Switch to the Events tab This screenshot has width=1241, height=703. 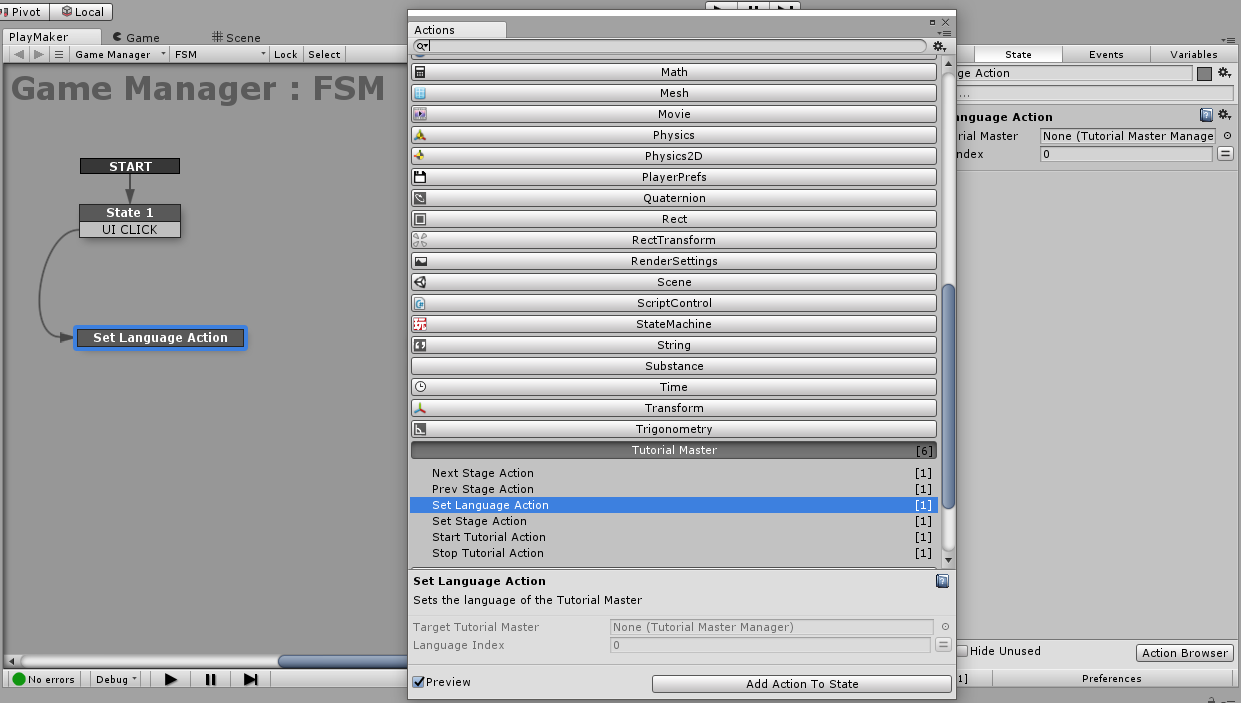(1105, 54)
